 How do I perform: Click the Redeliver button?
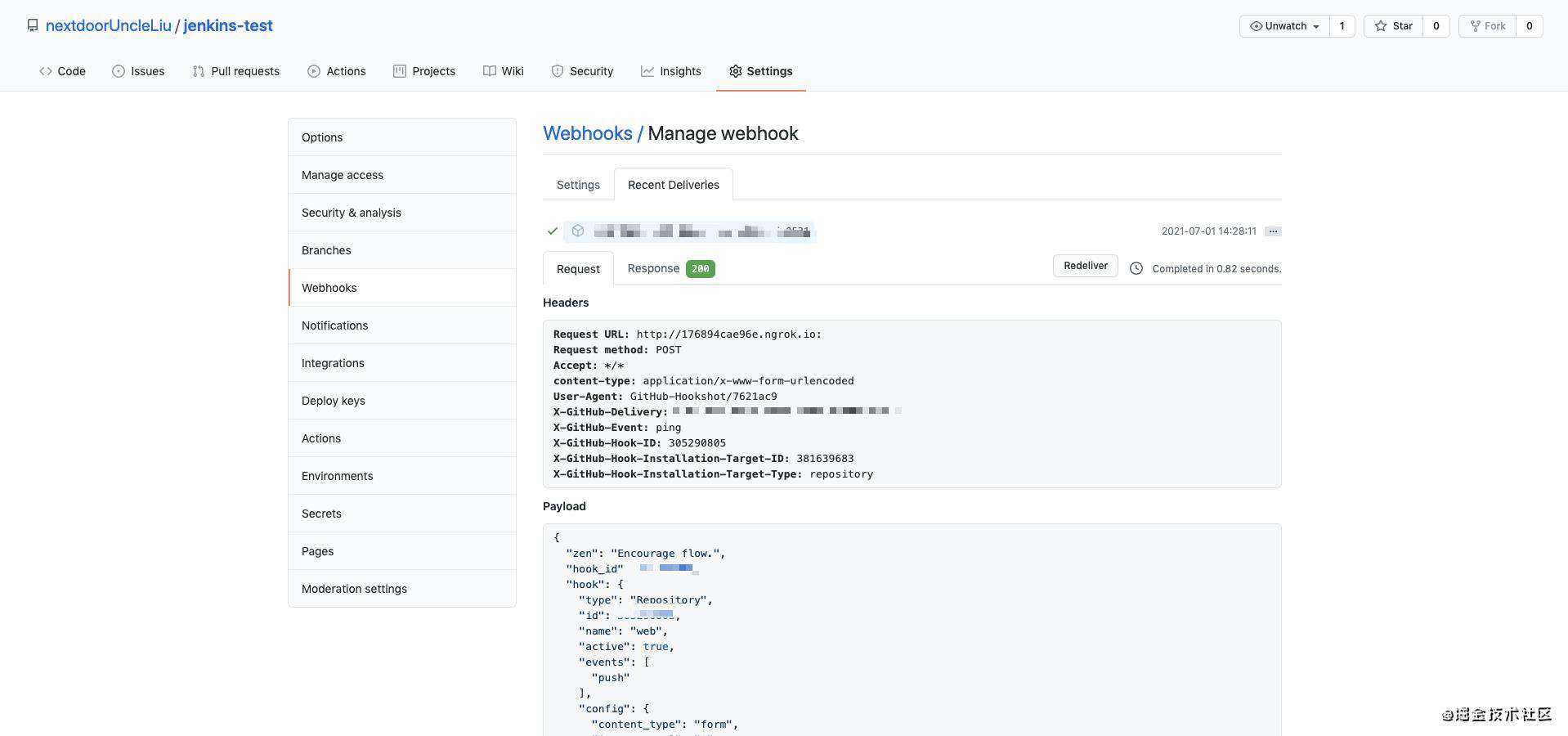pyautogui.click(x=1086, y=266)
